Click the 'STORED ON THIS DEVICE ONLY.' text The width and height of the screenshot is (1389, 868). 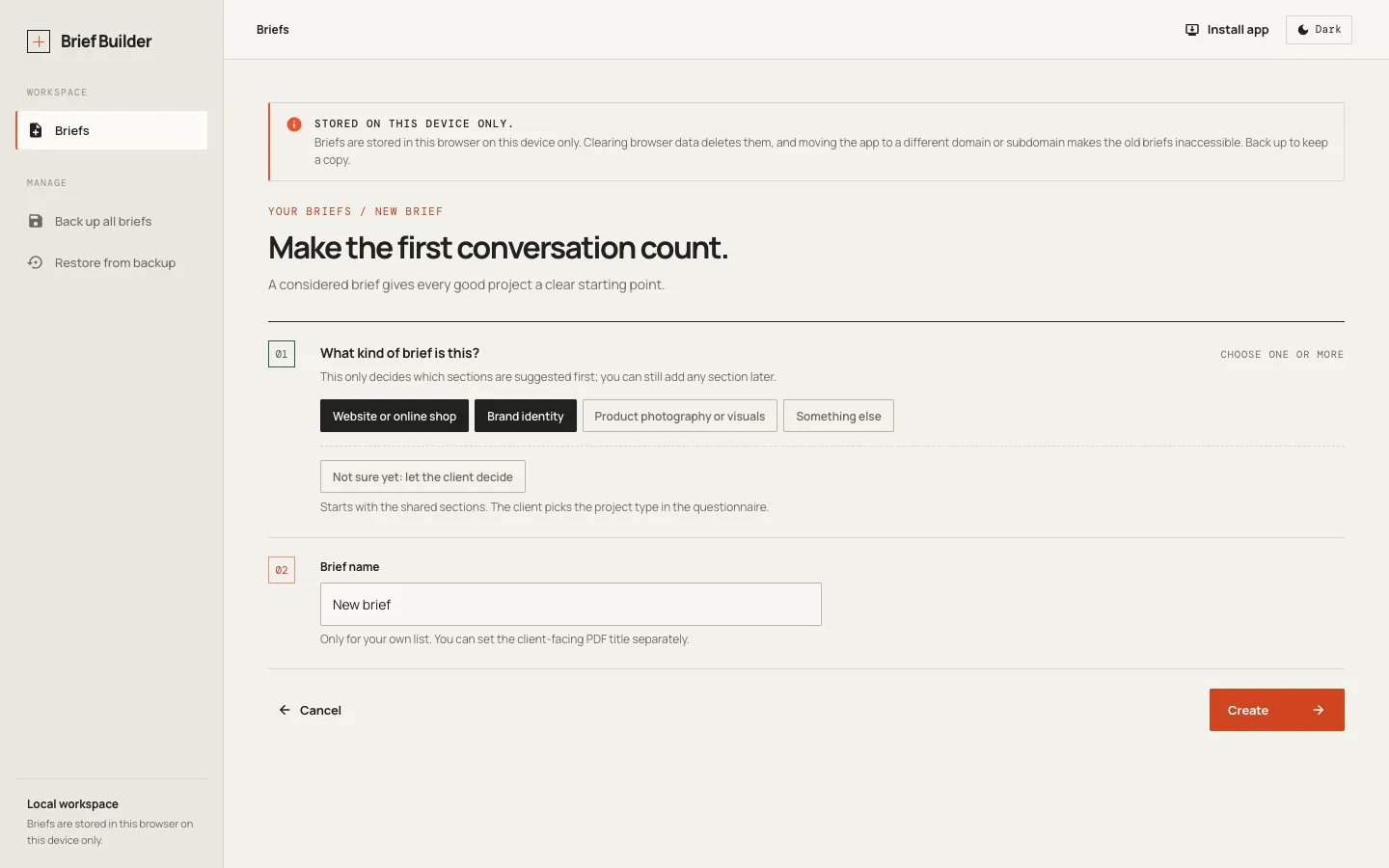tap(414, 123)
